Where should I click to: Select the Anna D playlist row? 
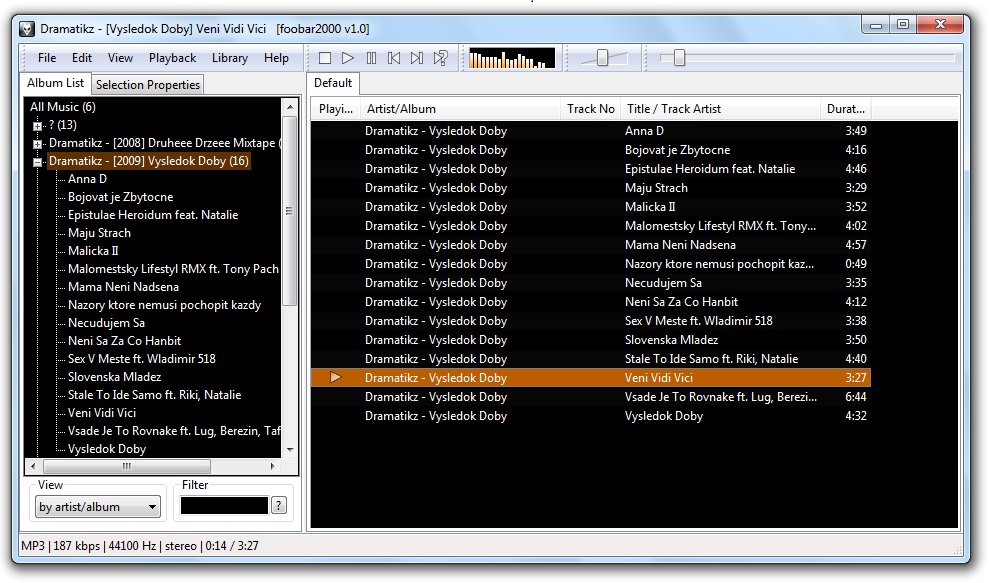coord(591,131)
